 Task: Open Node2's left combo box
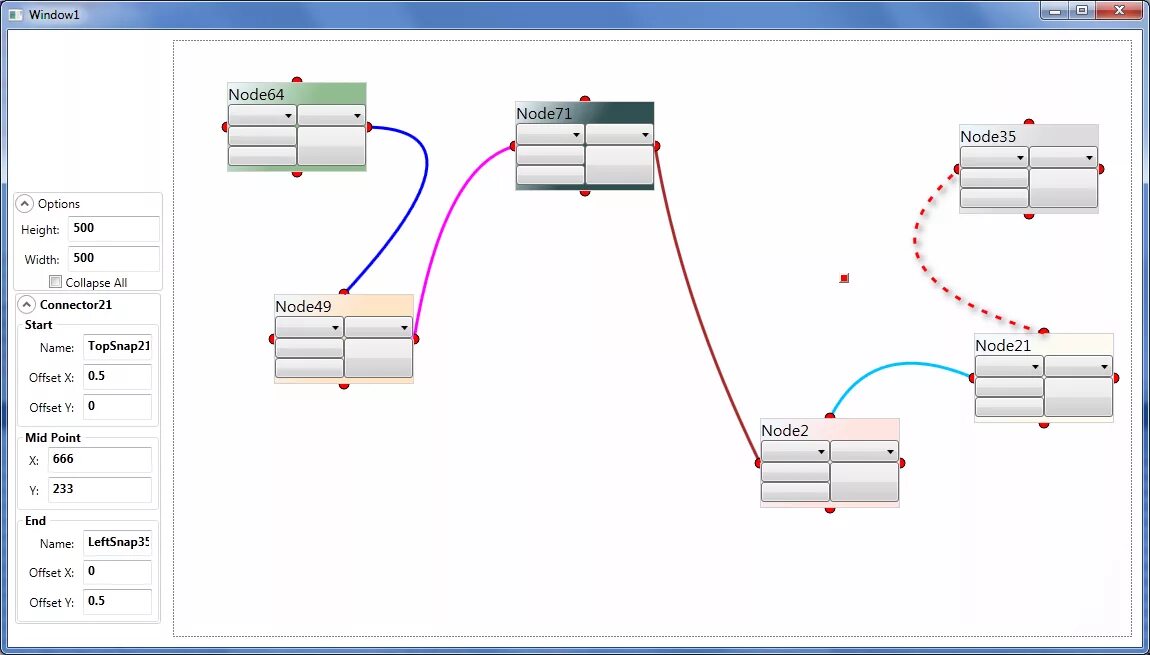(795, 450)
